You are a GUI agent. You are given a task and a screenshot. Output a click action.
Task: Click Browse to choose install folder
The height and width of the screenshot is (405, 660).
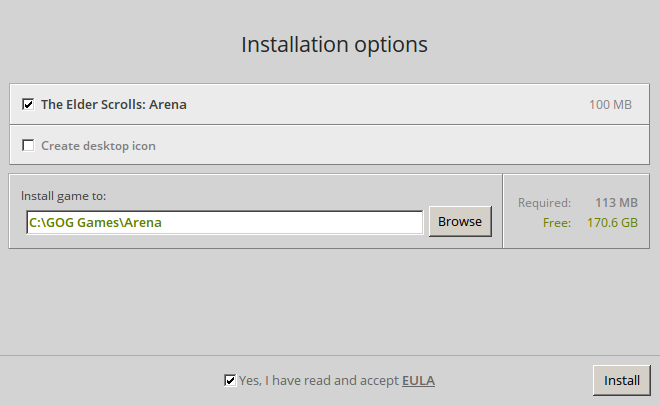coord(460,221)
